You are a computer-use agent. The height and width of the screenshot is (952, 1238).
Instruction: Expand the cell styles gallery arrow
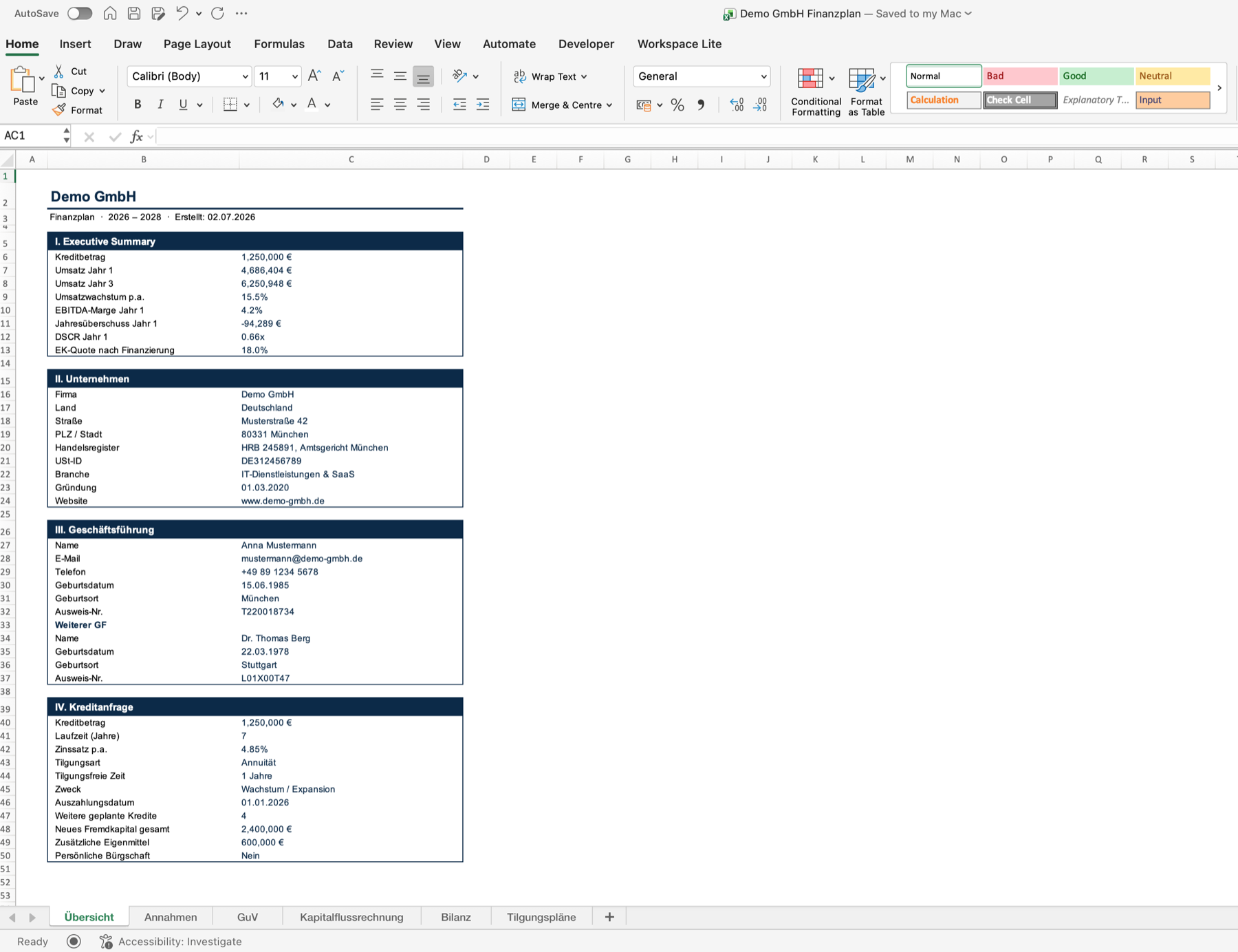click(1219, 88)
